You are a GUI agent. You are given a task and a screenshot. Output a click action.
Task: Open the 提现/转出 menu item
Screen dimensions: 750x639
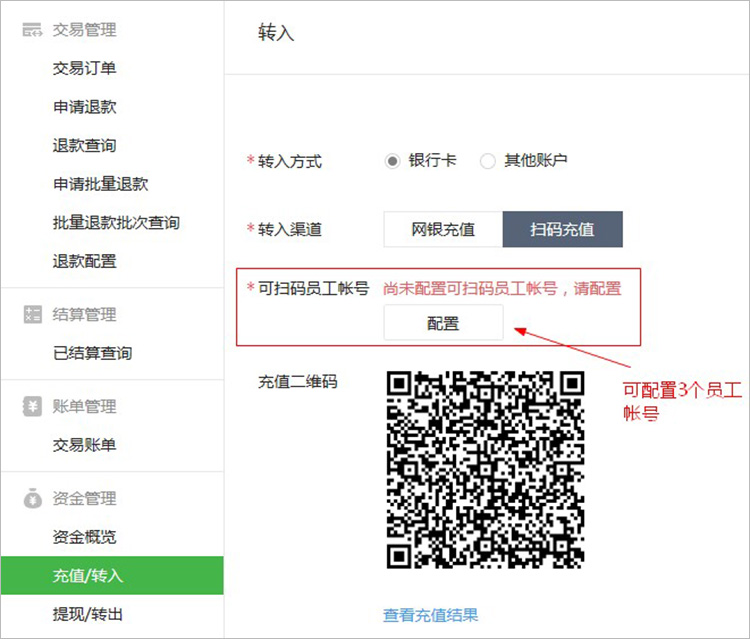tap(88, 614)
